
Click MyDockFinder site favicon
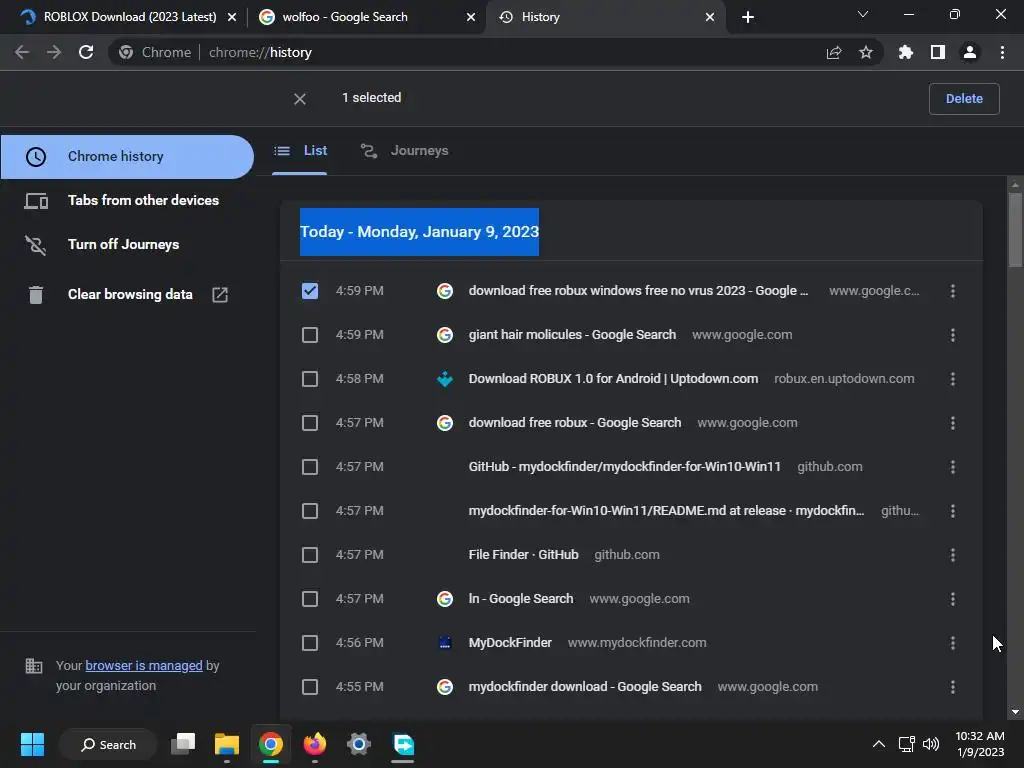[x=445, y=643]
